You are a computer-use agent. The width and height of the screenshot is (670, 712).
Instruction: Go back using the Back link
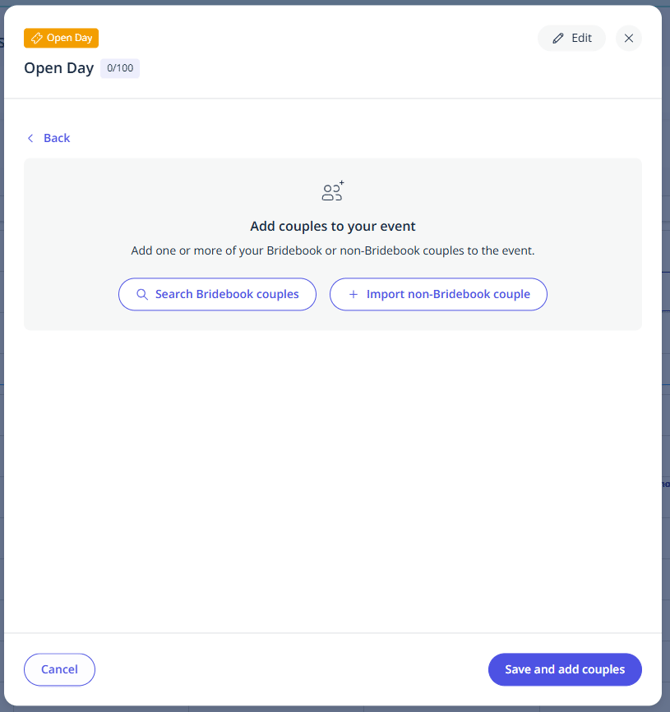point(56,138)
